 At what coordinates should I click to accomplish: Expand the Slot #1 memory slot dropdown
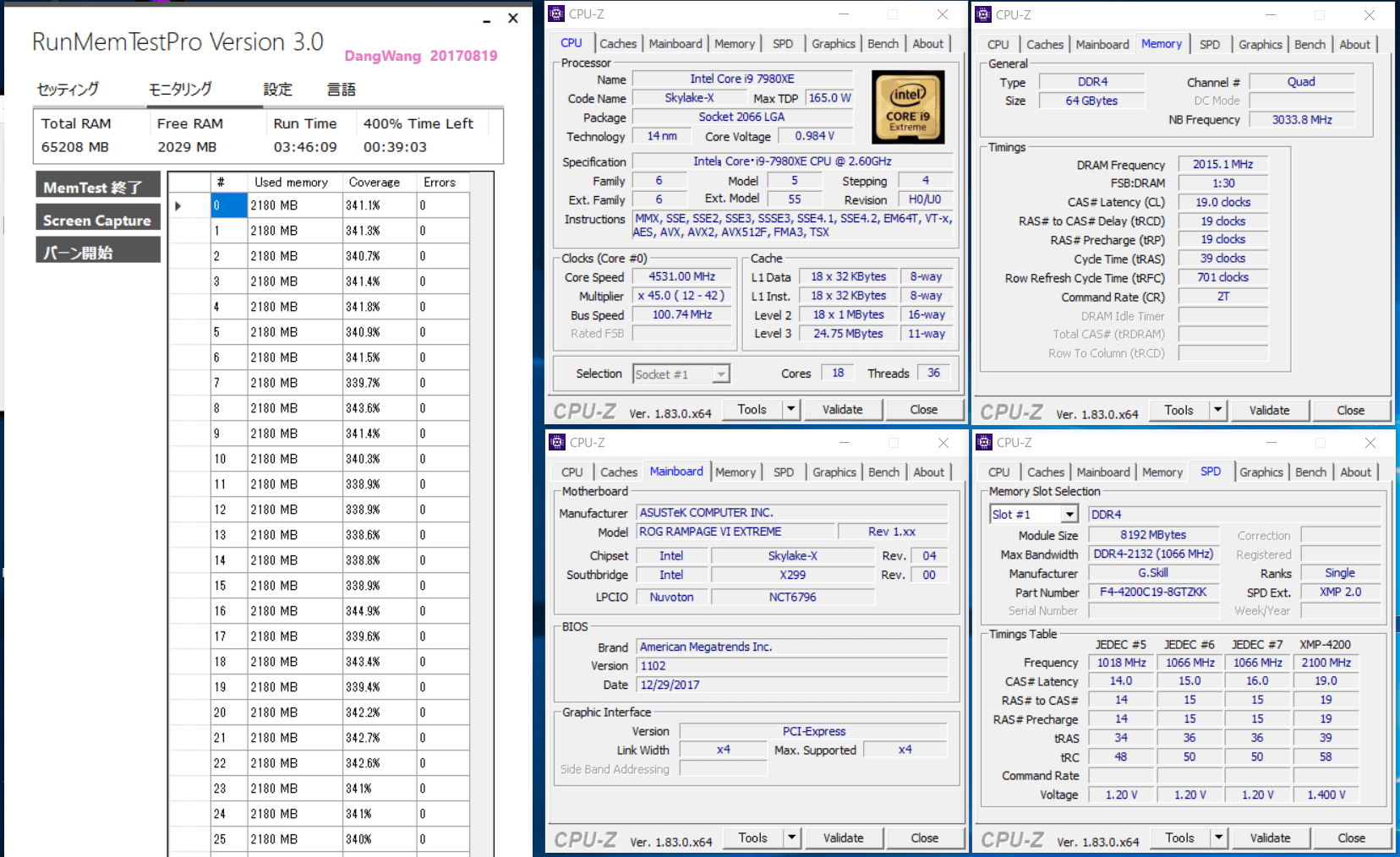pos(1070,514)
